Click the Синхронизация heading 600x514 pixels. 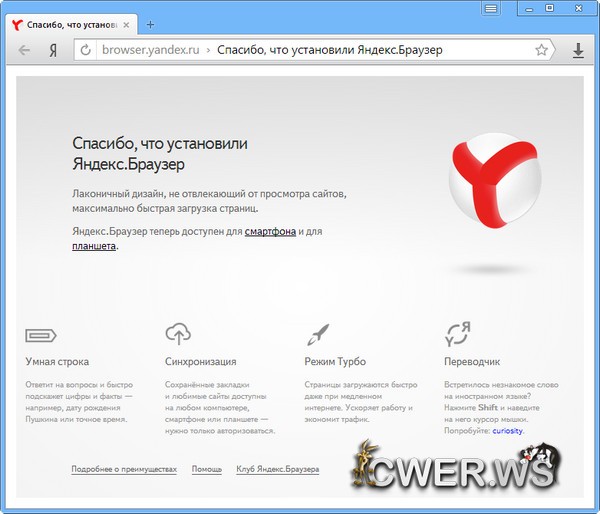(x=201, y=362)
